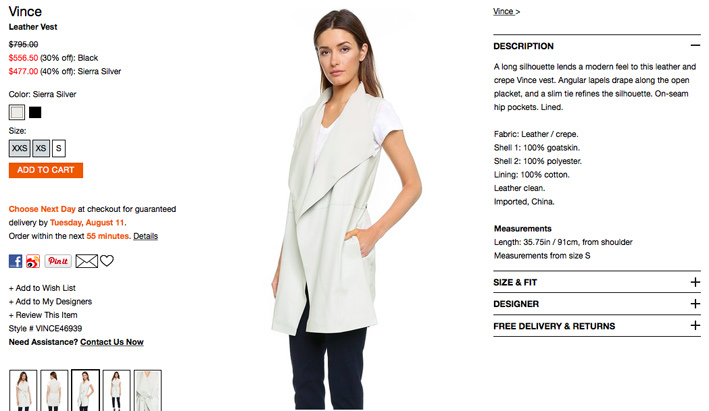Email this item with envelope icon
This screenshot has height=411, width=709.
[86, 261]
